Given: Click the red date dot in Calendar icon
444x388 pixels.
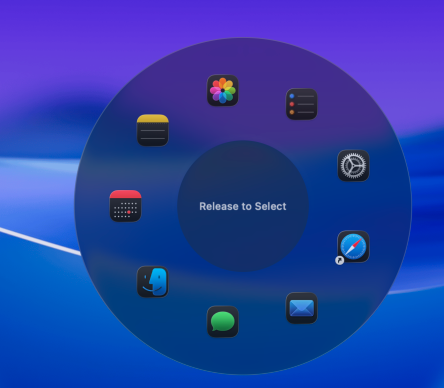Looking at the screenshot, I should [x=129, y=212].
